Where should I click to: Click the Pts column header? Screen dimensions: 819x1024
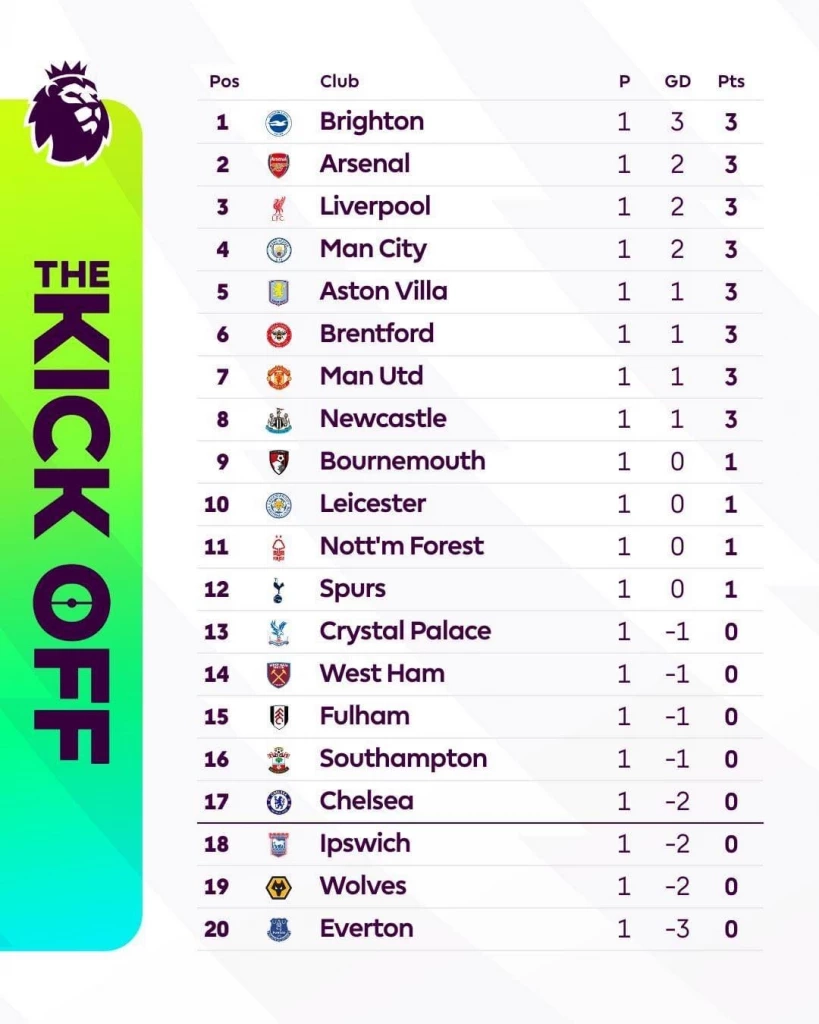click(x=731, y=82)
